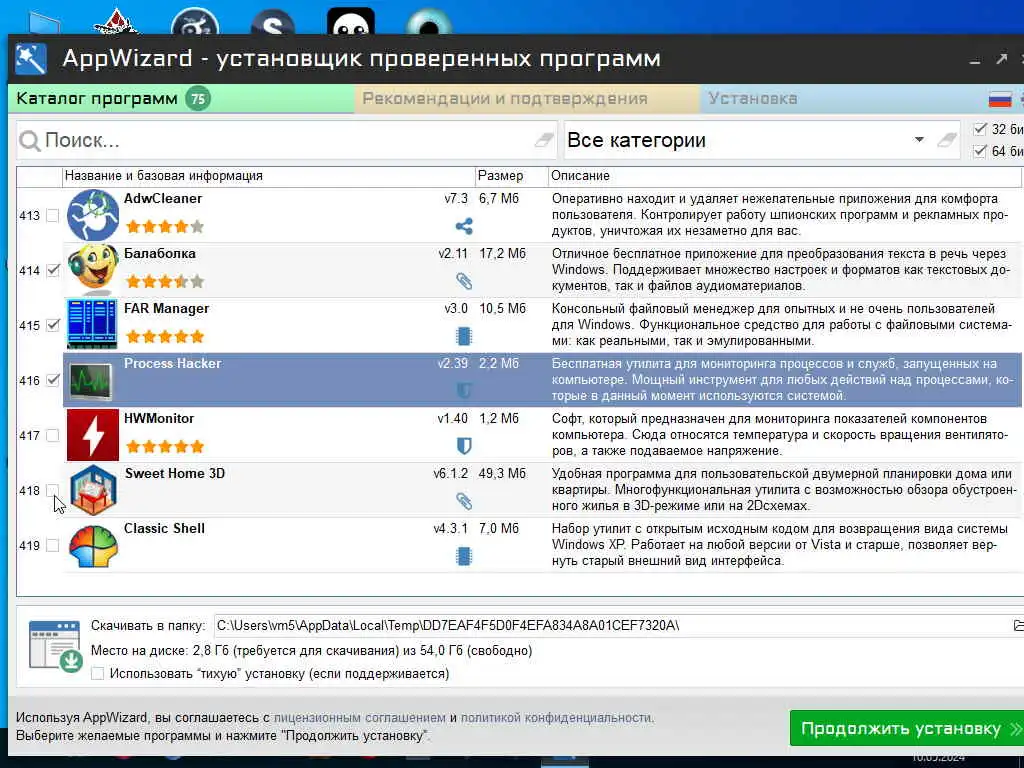This screenshot has width=1024, height=768.
Task: Select the Classic Shell title text
Action: 164,528
